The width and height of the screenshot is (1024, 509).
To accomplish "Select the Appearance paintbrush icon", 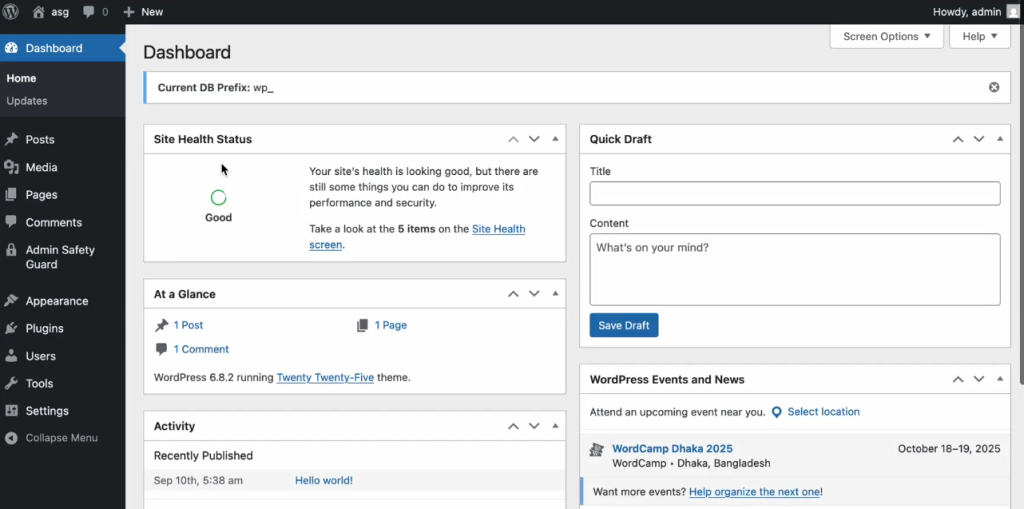I will point(11,301).
